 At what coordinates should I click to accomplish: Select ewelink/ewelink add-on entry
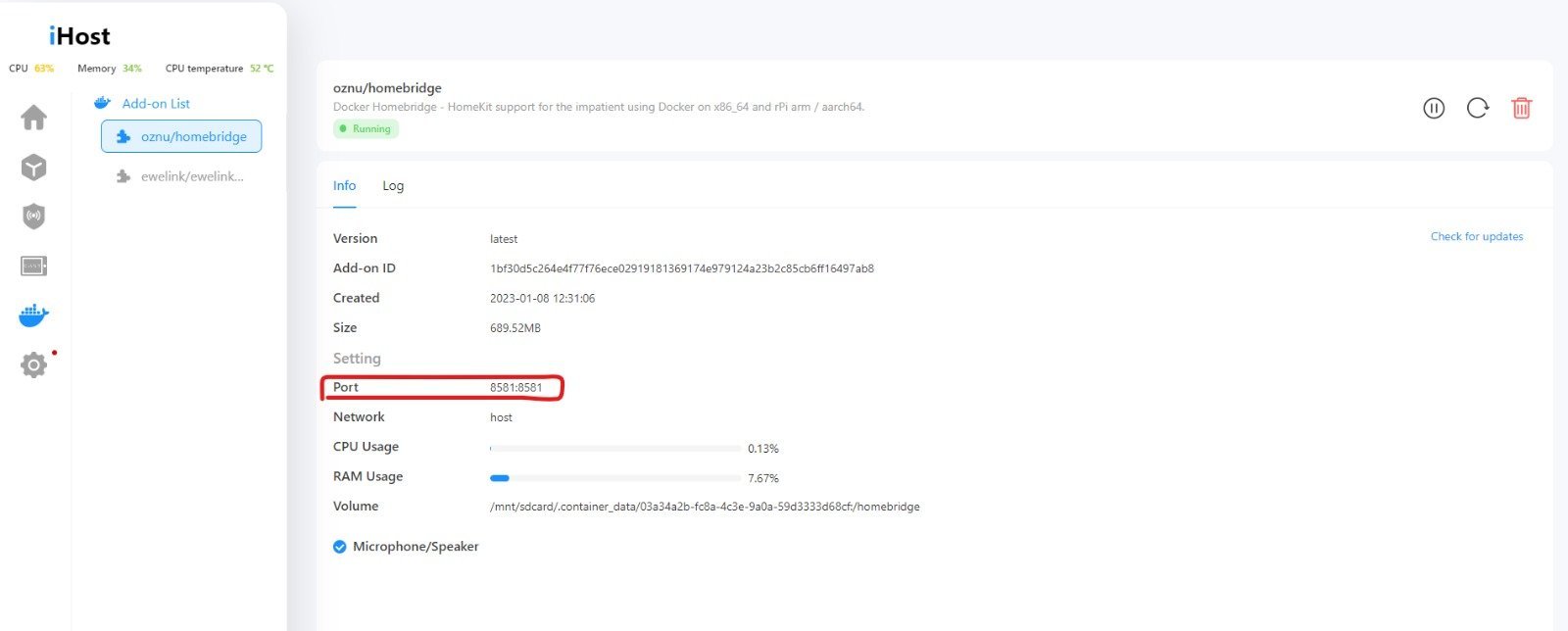(181, 176)
